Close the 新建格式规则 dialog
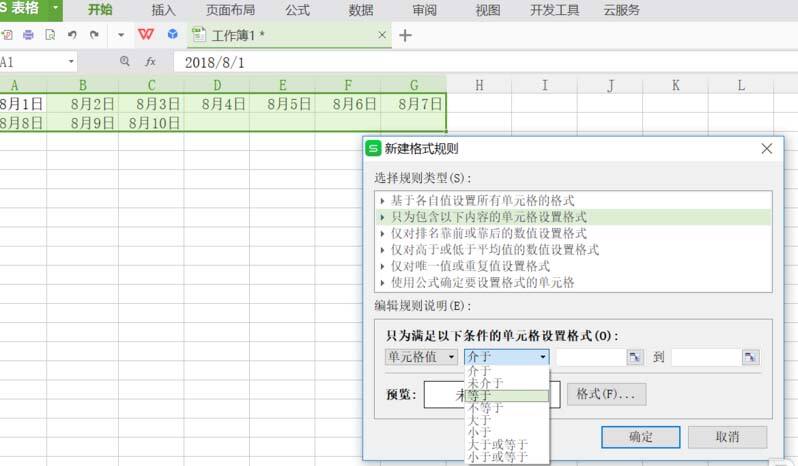The height and width of the screenshot is (466, 798). point(766,149)
